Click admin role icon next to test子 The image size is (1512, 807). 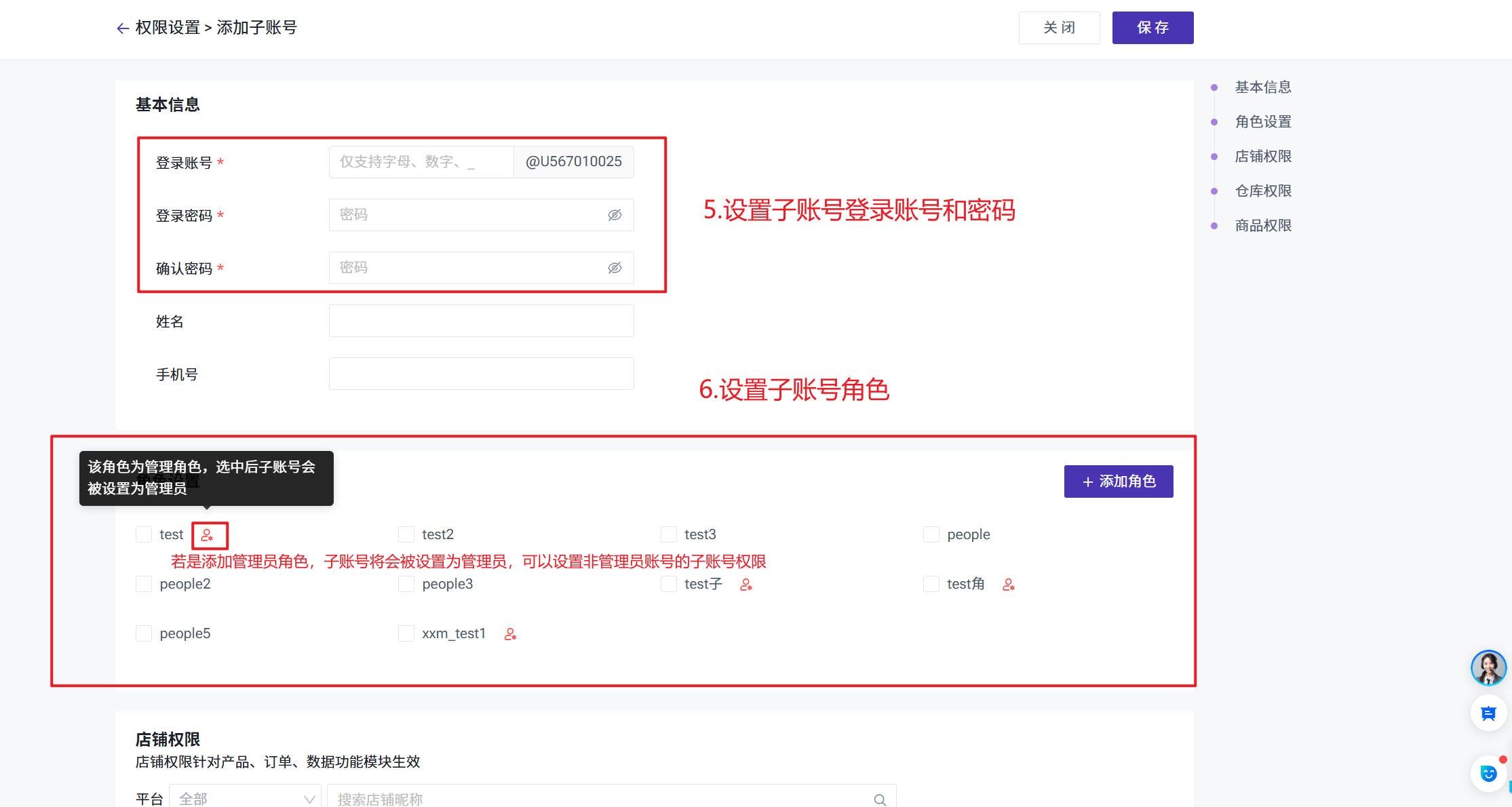pyautogui.click(x=746, y=585)
